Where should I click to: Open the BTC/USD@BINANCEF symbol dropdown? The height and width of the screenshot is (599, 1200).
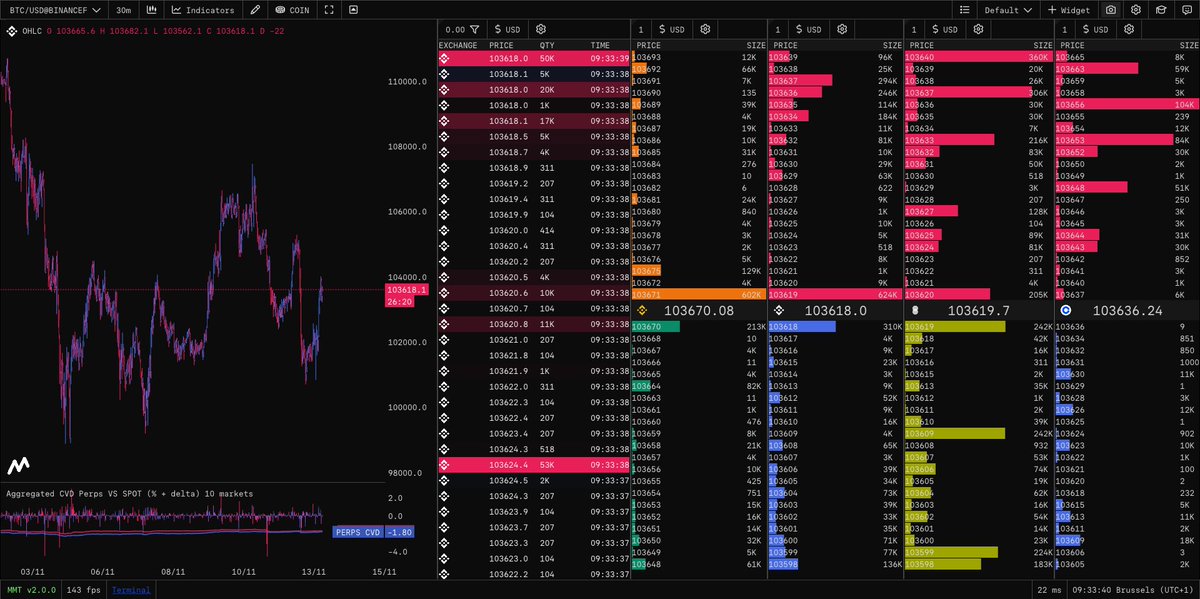coord(53,10)
